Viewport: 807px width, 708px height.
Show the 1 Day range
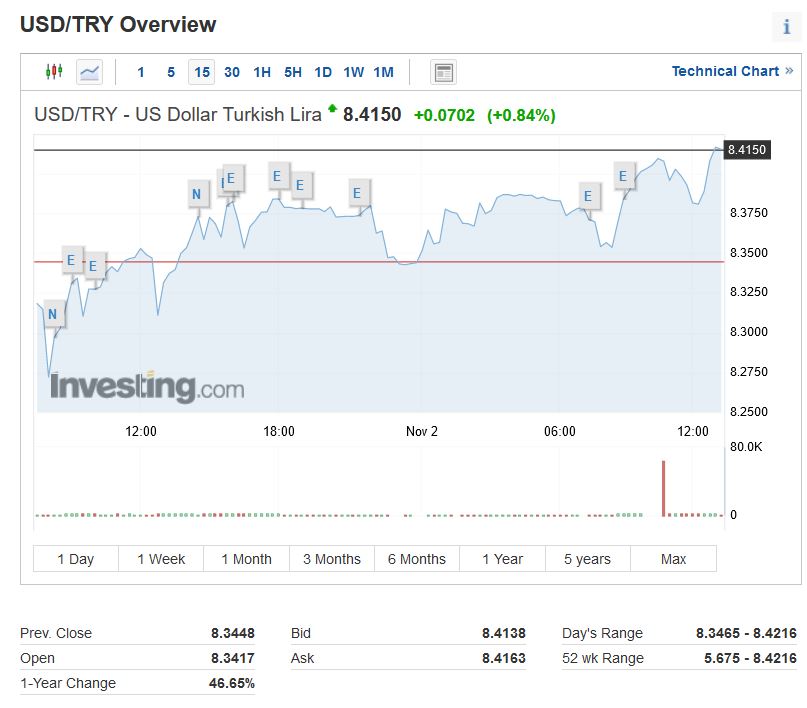pyautogui.click(x=76, y=559)
